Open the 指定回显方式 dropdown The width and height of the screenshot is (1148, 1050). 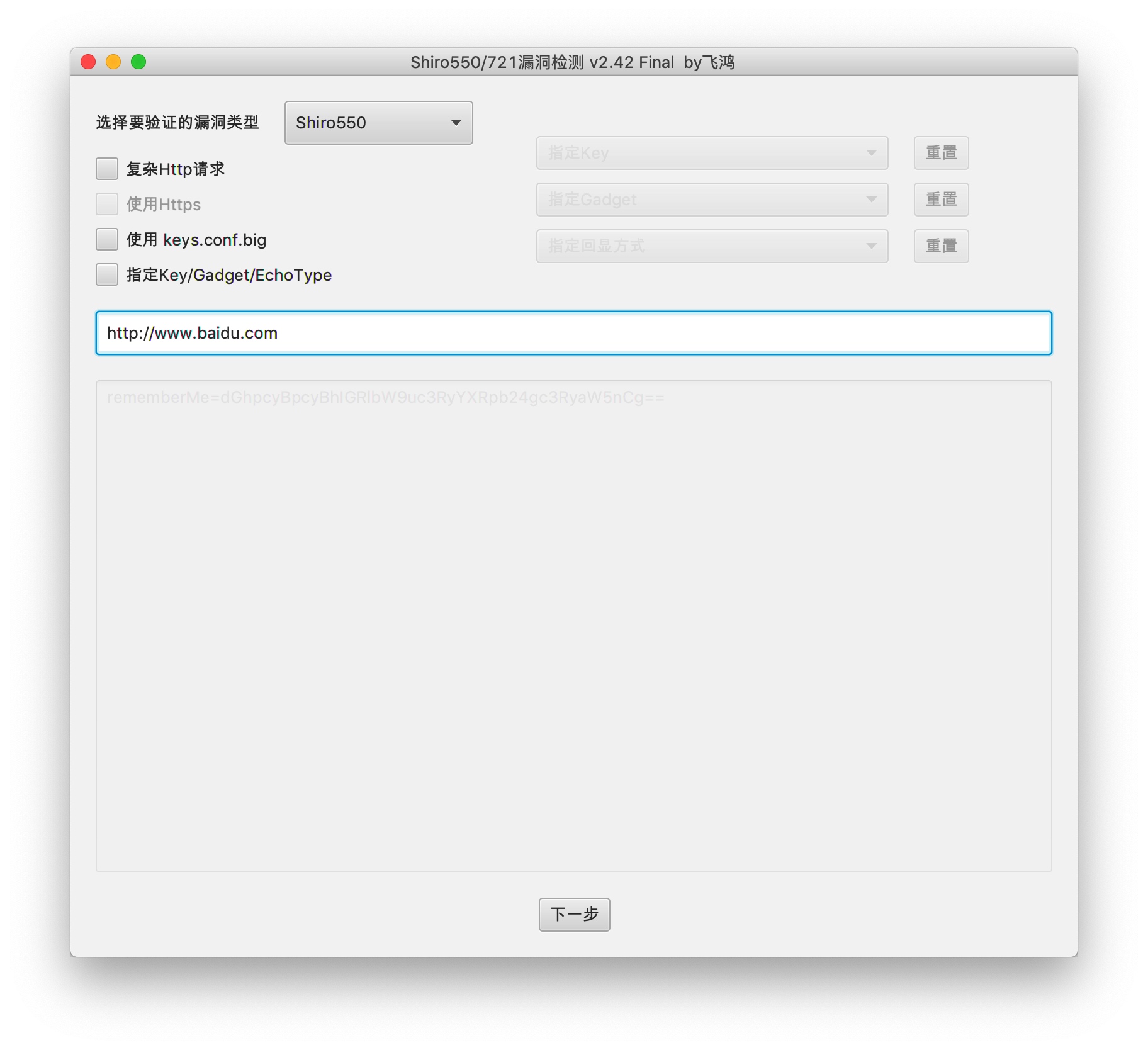(712, 246)
